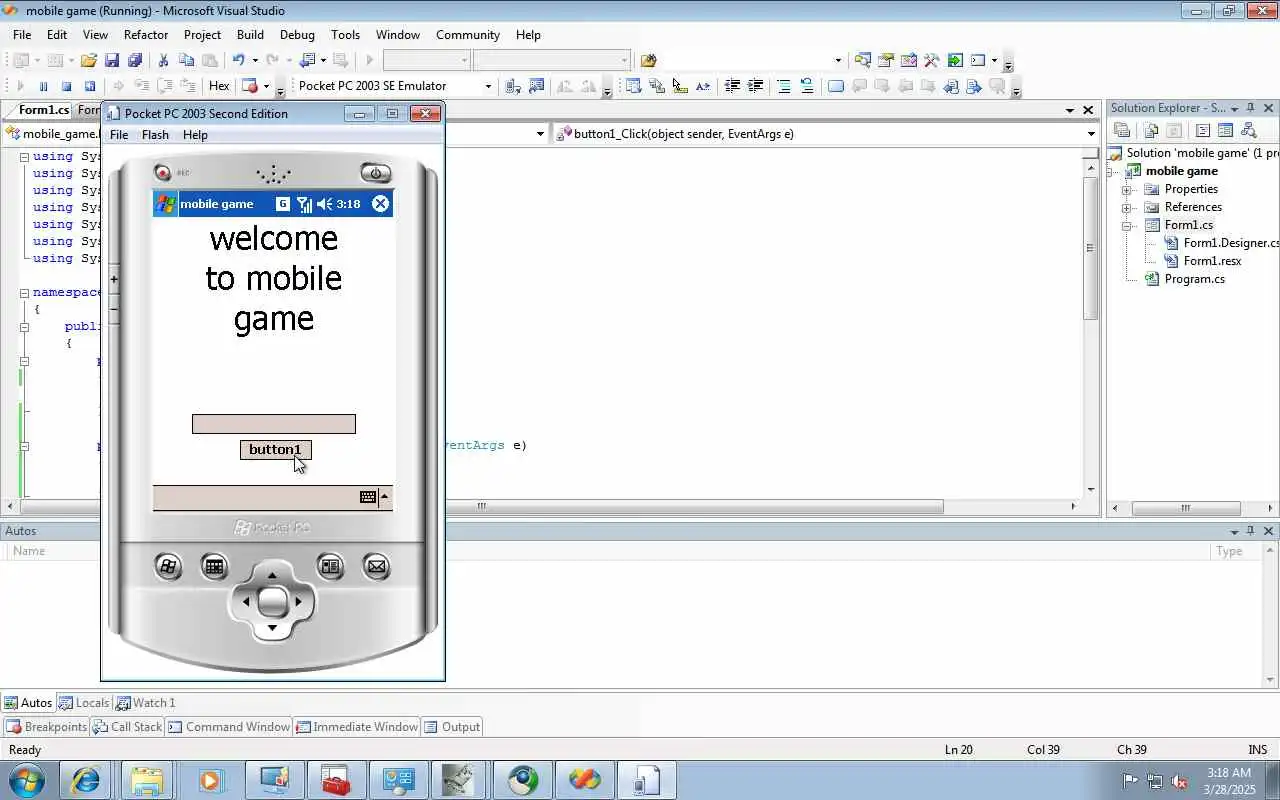Open the Call Stack tab
This screenshot has width=1280, height=800.
point(127,727)
